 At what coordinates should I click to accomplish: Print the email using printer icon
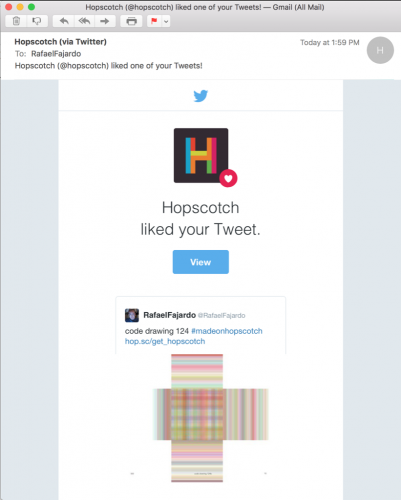(x=132, y=21)
